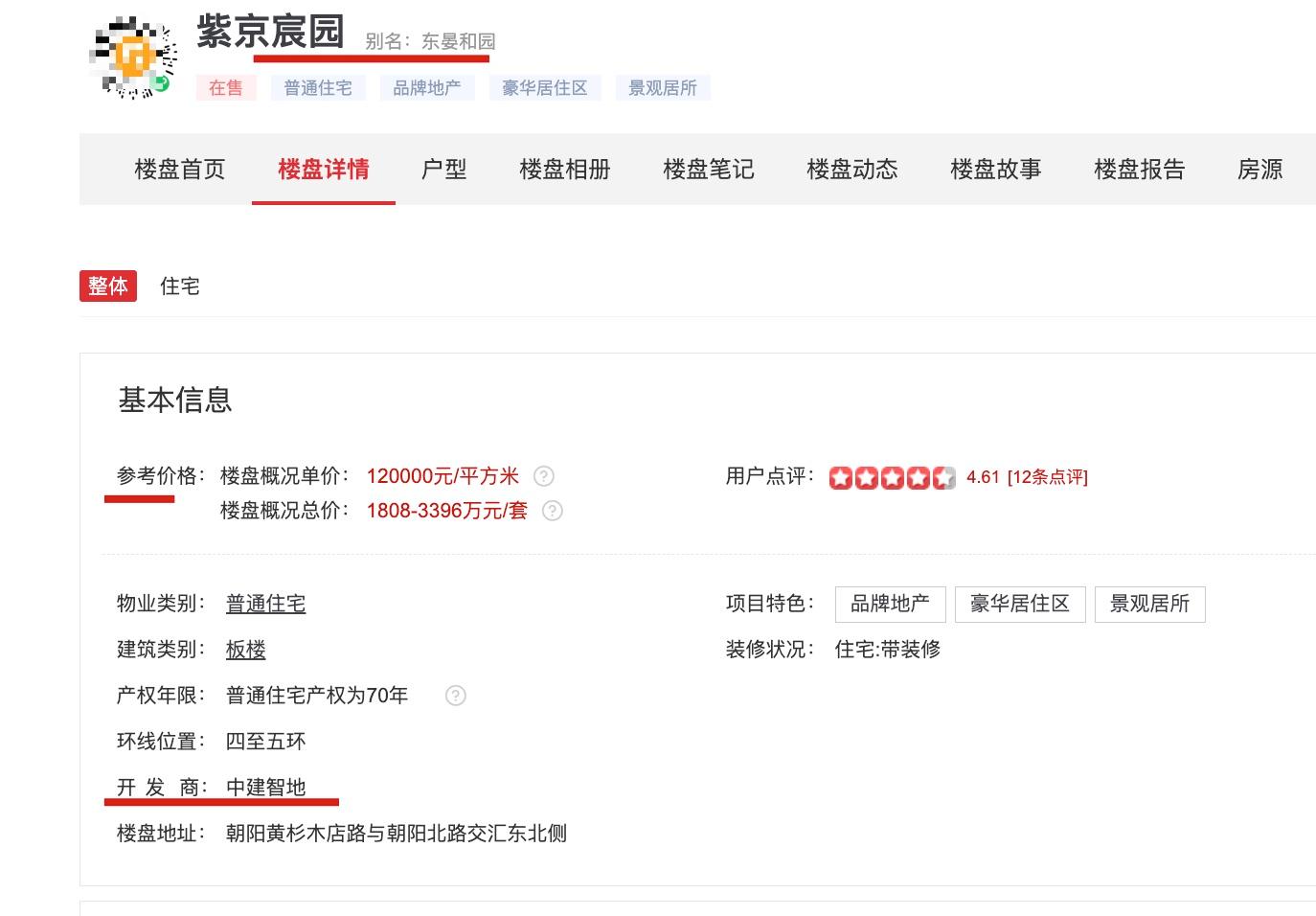Select the 住宅 filter option
This screenshot has height=916, width=1316.
pos(180,286)
